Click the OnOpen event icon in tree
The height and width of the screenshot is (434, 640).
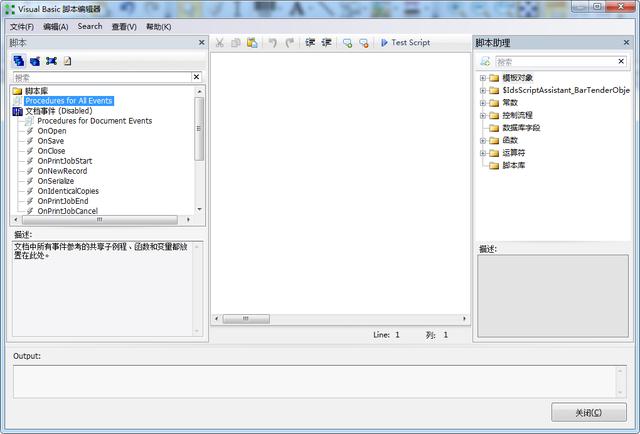(29, 131)
